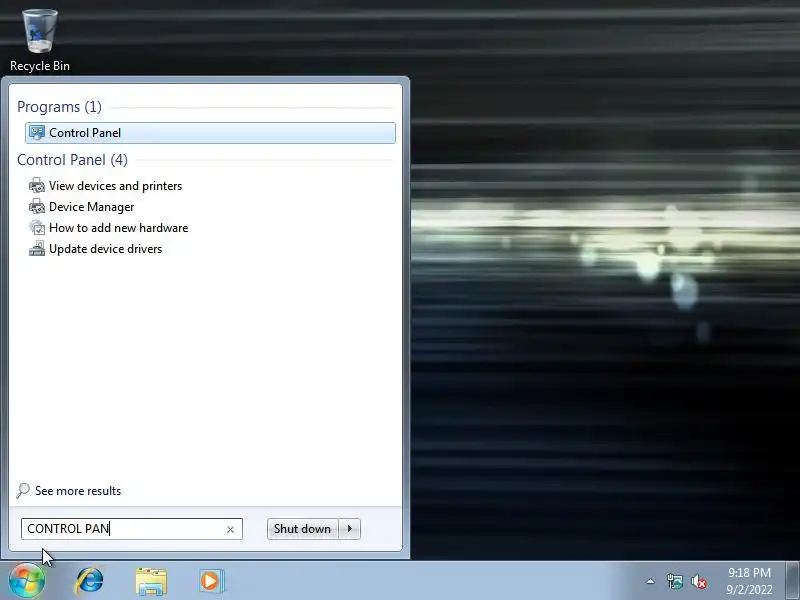This screenshot has width=800, height=600.
Task: Open Device Manager result
Action: coord(91,207)
